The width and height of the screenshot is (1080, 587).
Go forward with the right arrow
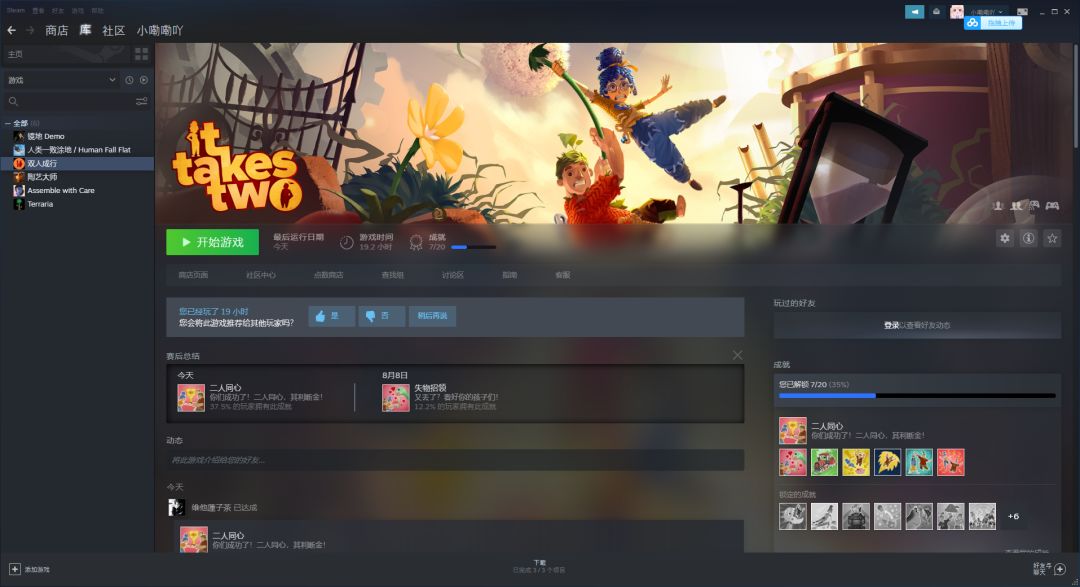coord(30,30)
